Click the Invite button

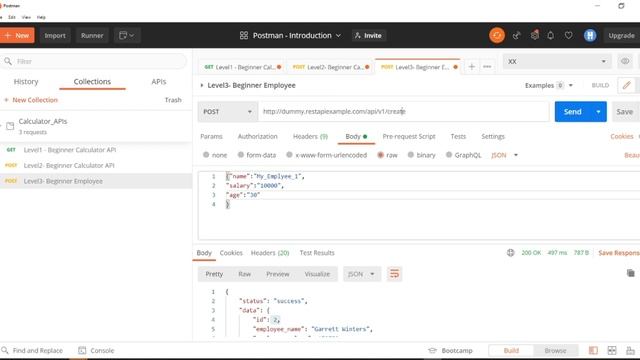pyautogui.click(x=368, y=36)
